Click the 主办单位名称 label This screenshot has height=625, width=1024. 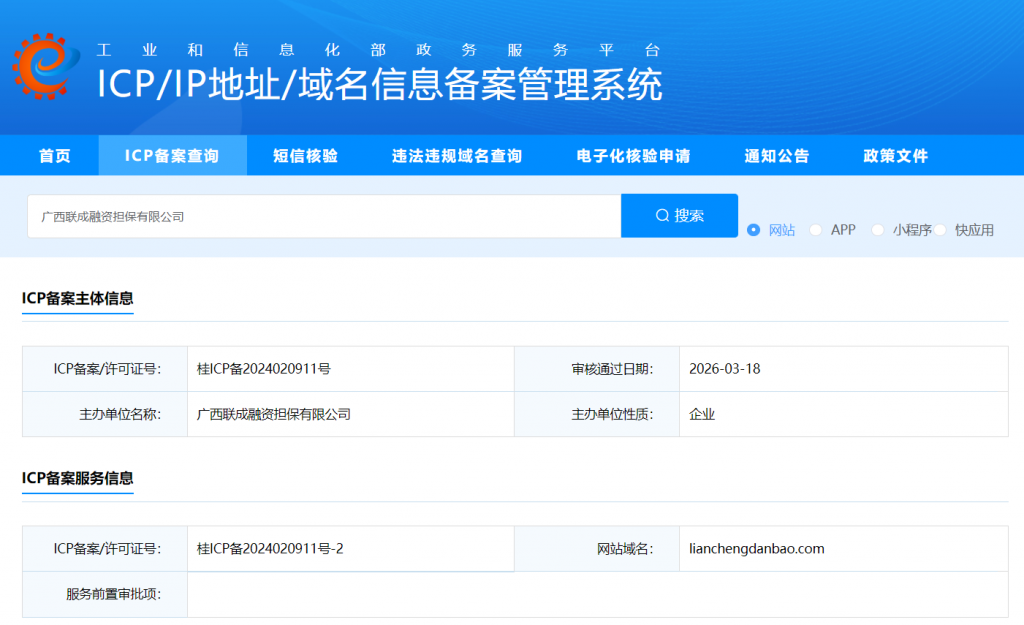pos(120,414)
